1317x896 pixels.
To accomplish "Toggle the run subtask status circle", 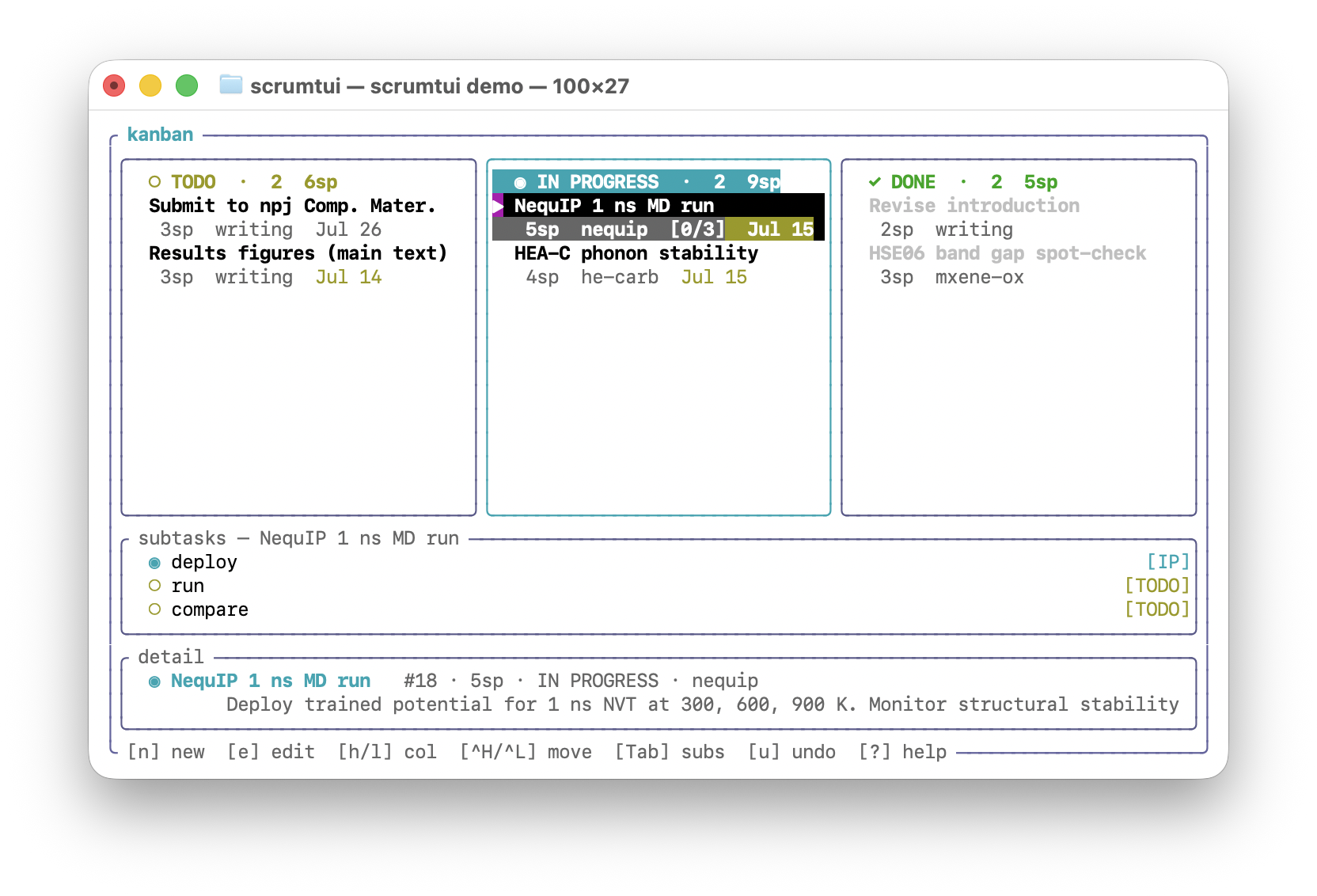I will point(155,587).
